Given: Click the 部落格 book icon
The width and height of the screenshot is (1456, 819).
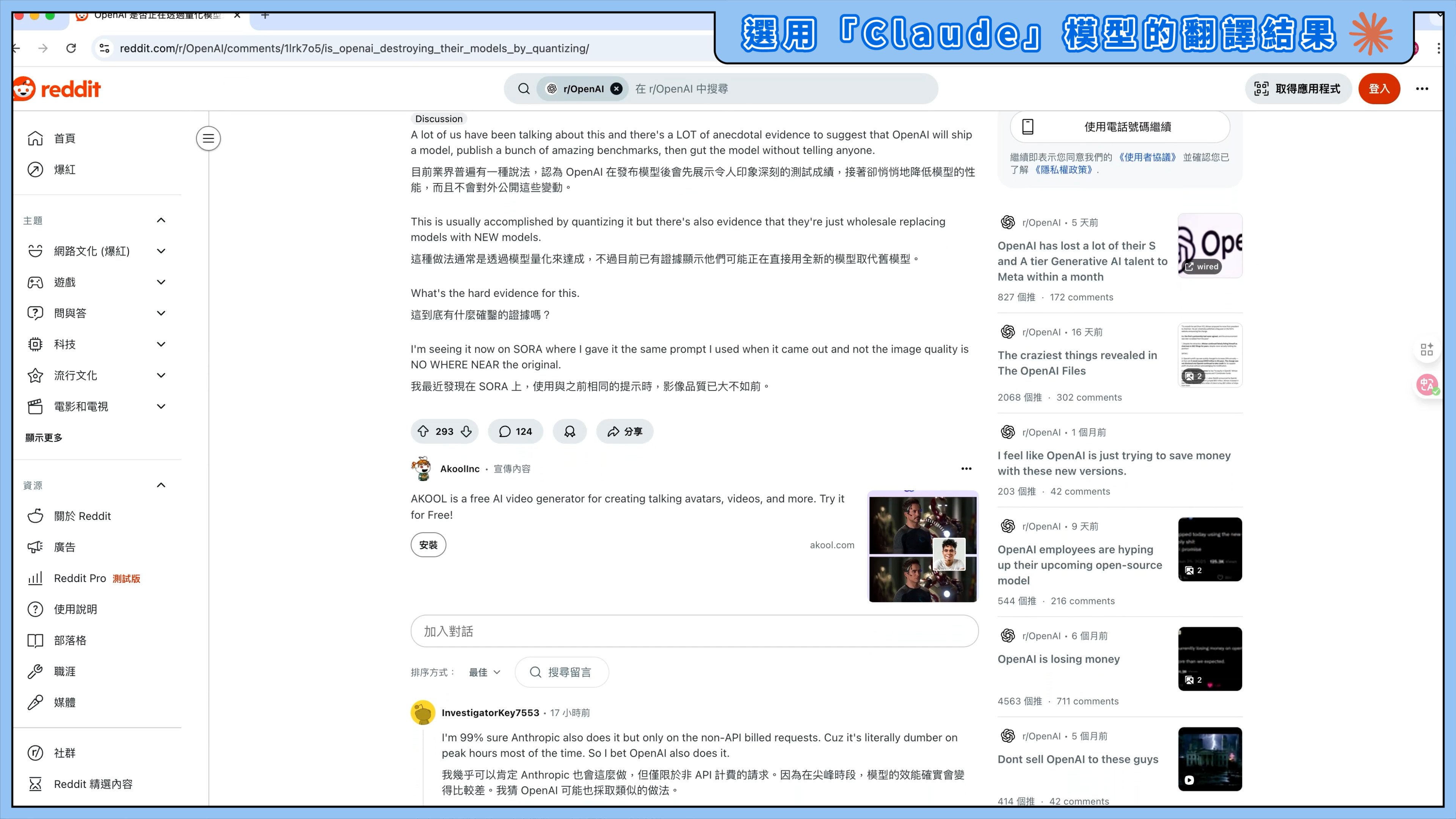Looking at the screenshot, I should pyautogui.click(x=35, y=640).
